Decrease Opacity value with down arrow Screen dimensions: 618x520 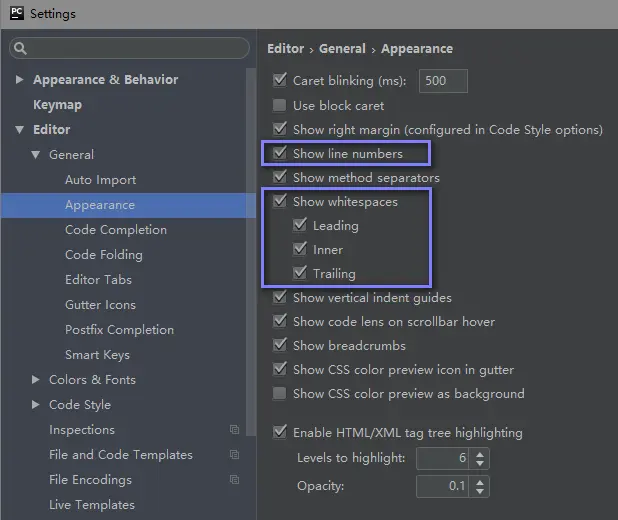coord(480,491)
